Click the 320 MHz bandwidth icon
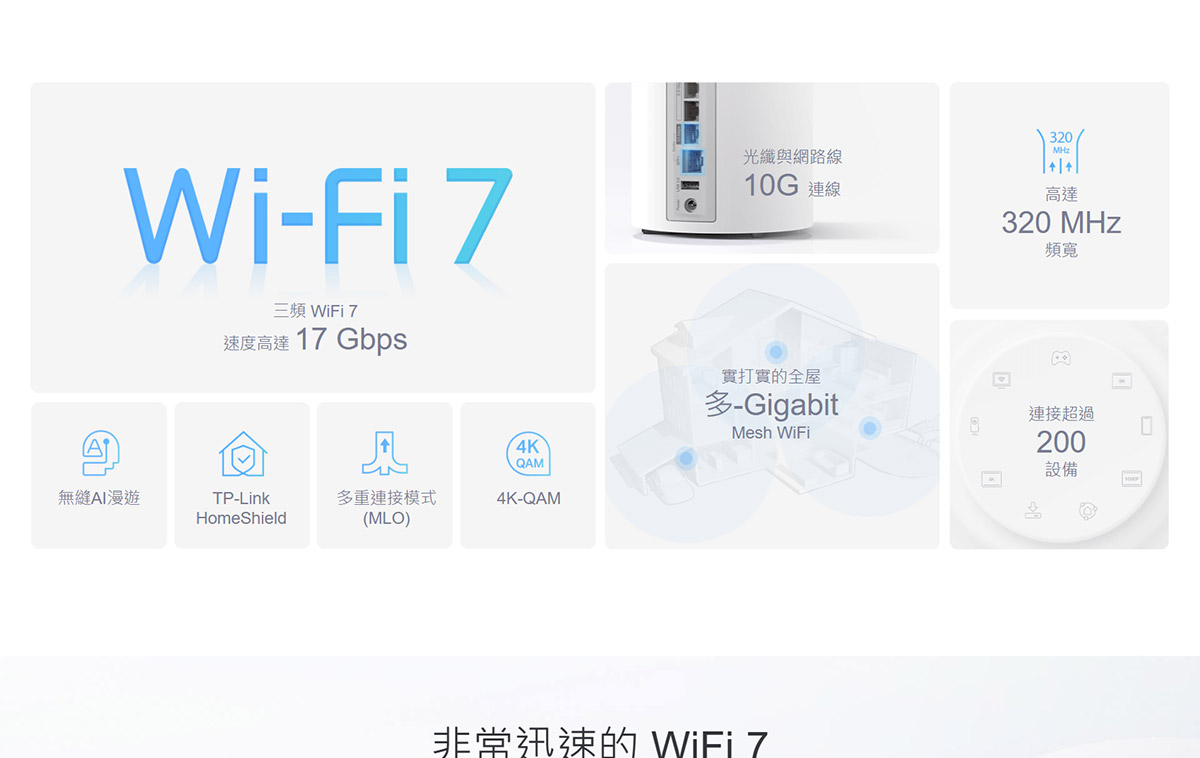Screen dimensions: 1200x758 click(1060, 152)
